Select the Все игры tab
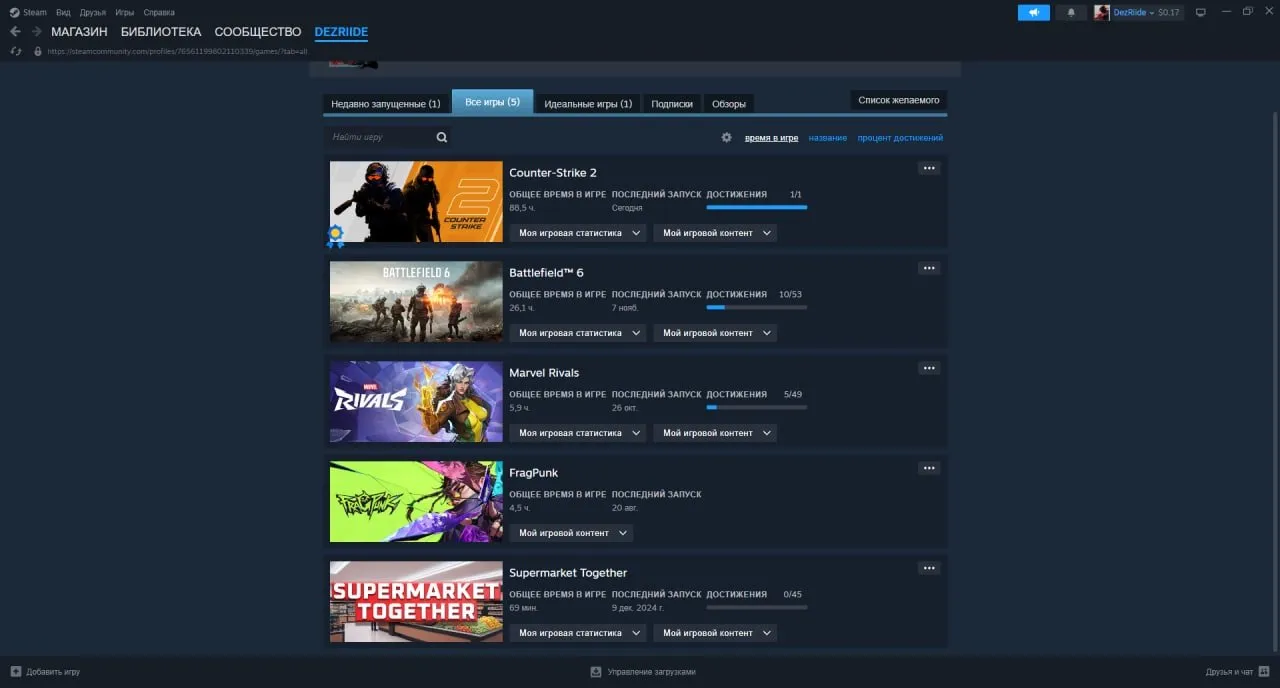Screen dimensions: 1280x688 492,102
